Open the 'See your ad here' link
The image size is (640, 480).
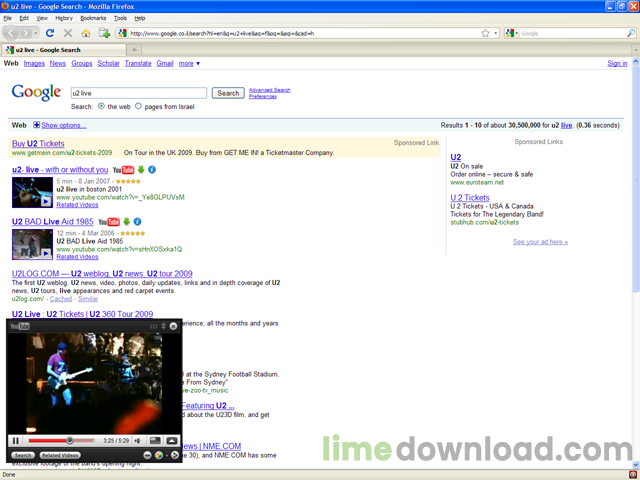(x=540, y=242)
